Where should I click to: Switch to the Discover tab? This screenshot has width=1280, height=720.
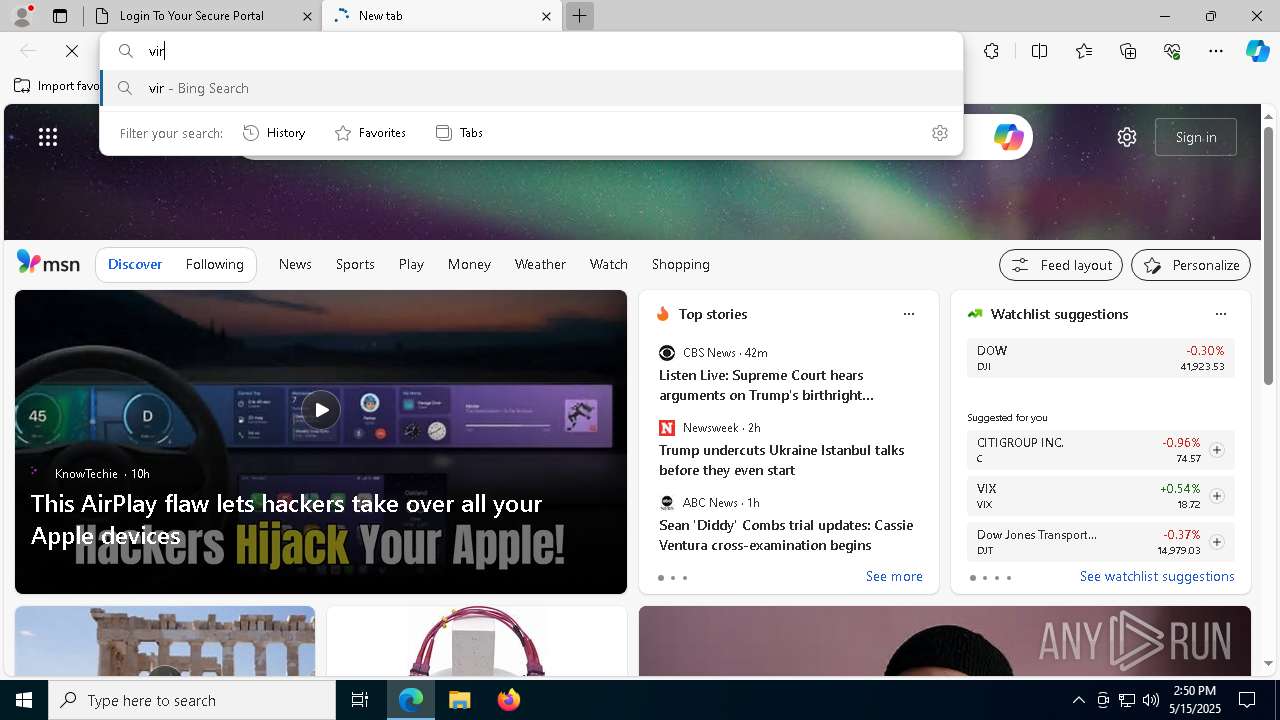tap(135, 264)
